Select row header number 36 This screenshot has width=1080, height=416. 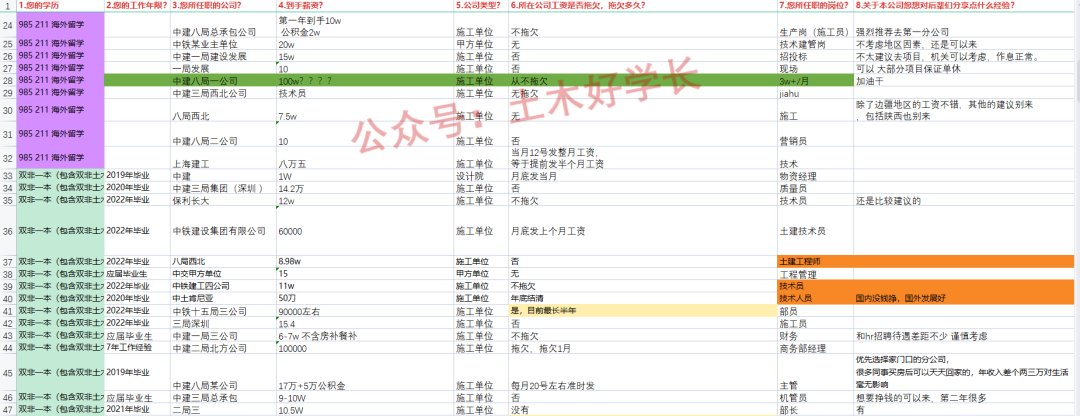pos(8,231)
